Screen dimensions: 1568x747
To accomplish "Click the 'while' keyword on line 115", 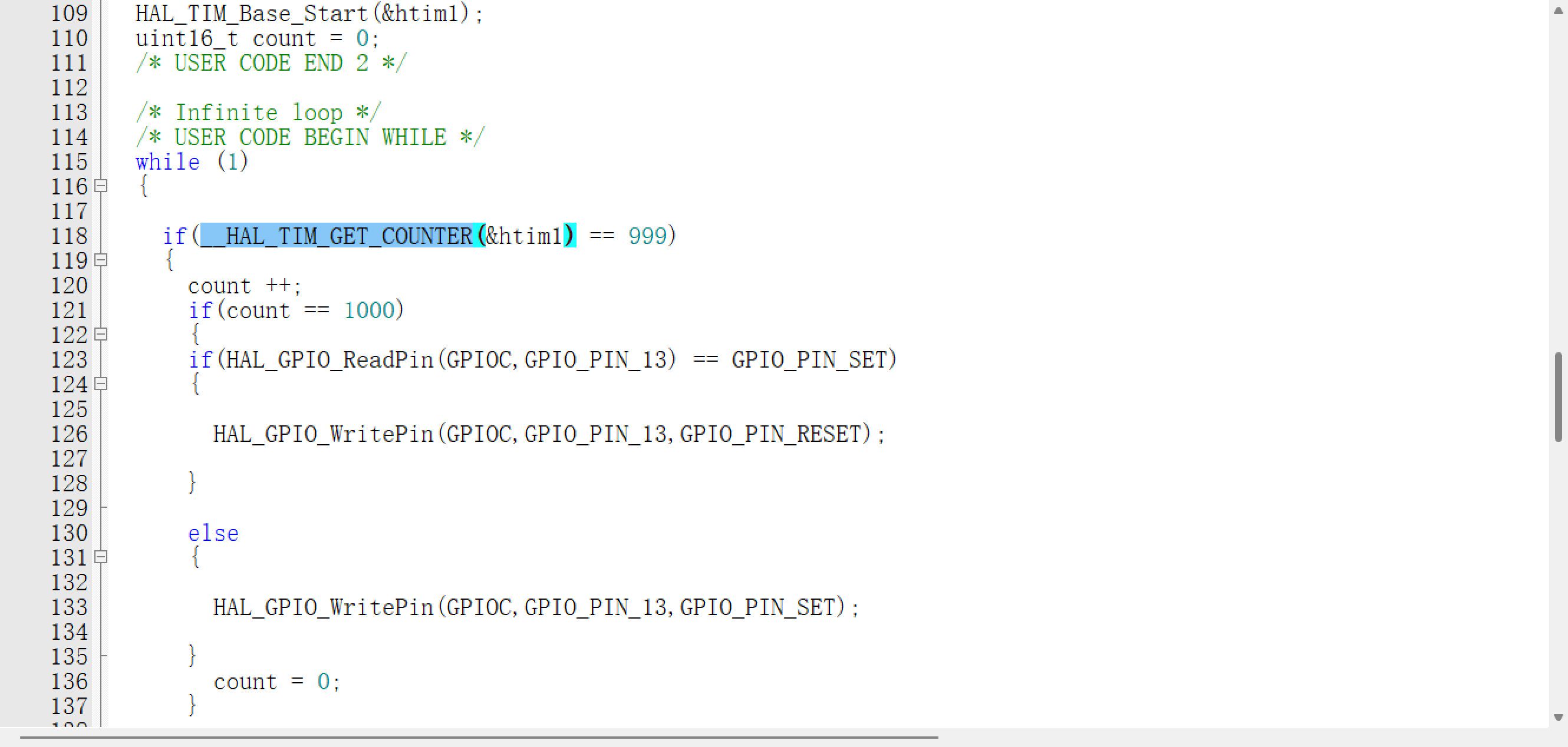I will pyautogui.click(x=167, y=162).
